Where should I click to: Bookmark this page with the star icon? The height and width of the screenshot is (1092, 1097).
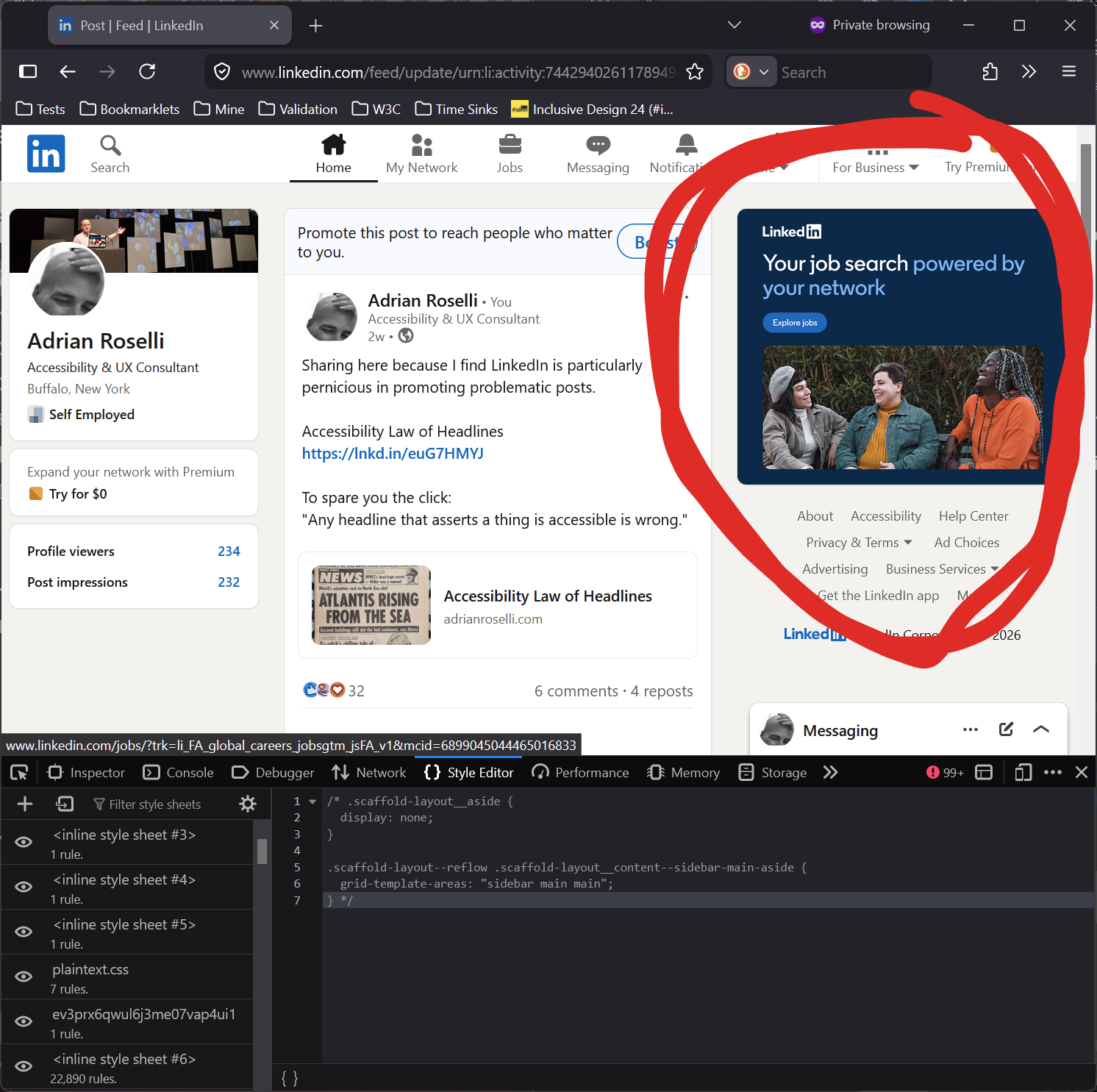[694, 72]
